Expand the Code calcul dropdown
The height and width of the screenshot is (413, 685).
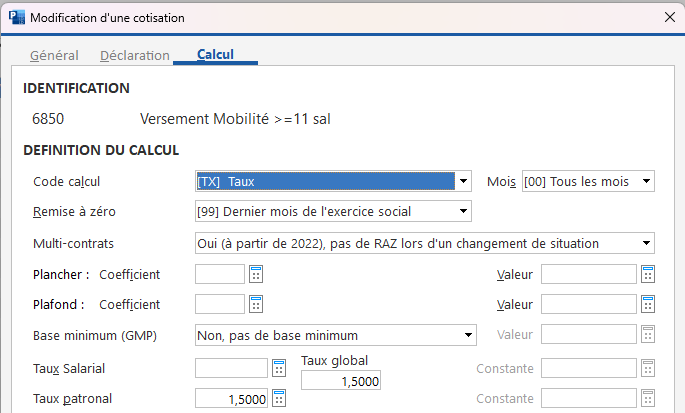(x=463, y=181)
